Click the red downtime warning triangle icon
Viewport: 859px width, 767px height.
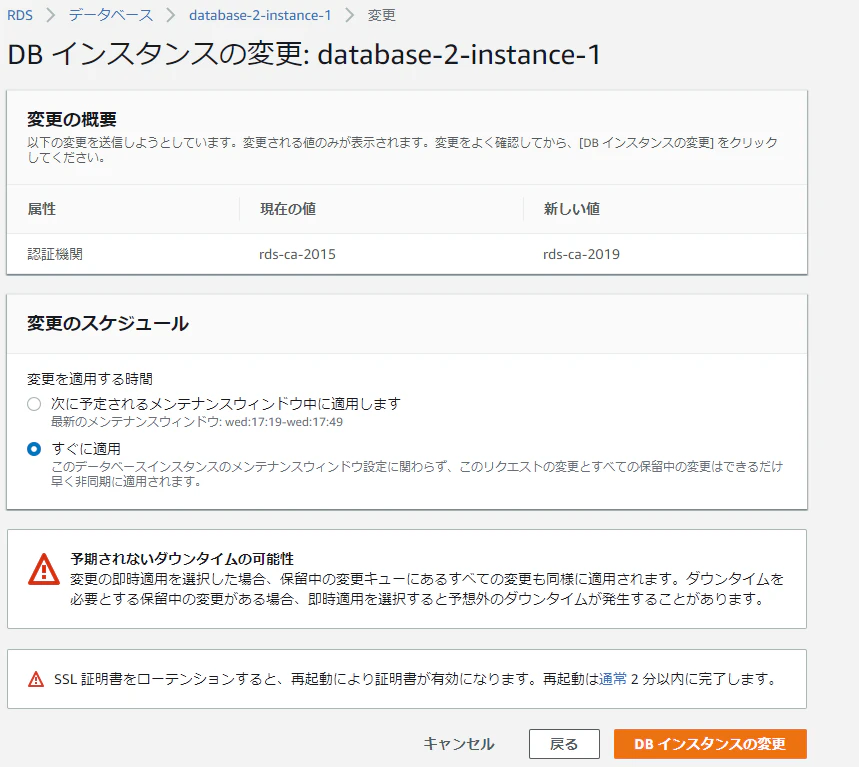[x=44, y=570]
